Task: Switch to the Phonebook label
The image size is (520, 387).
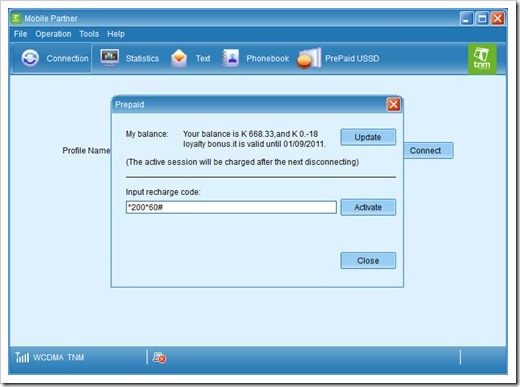Action: pos(268,58)
